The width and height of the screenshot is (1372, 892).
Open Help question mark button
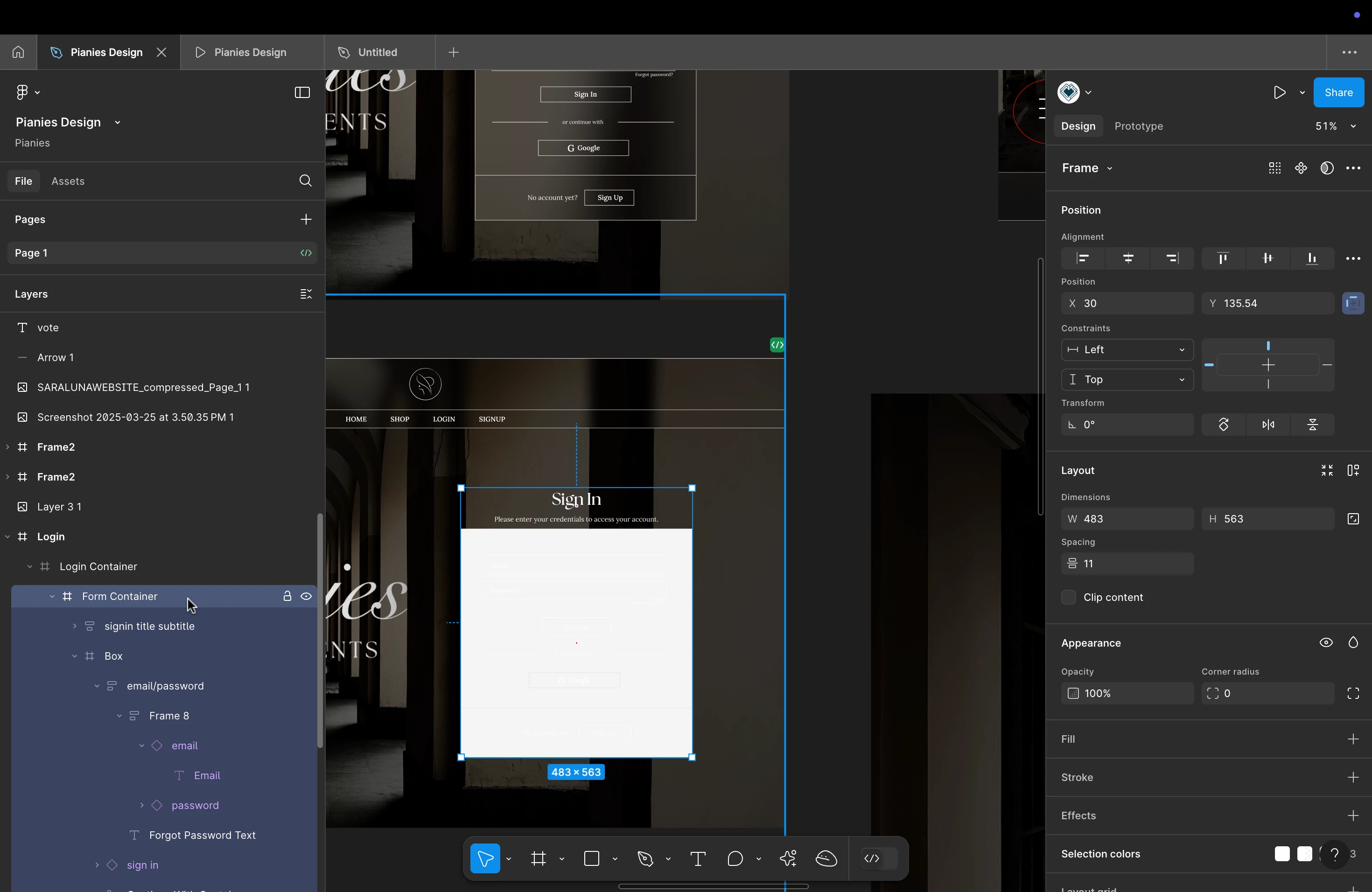click(1335, 855)
